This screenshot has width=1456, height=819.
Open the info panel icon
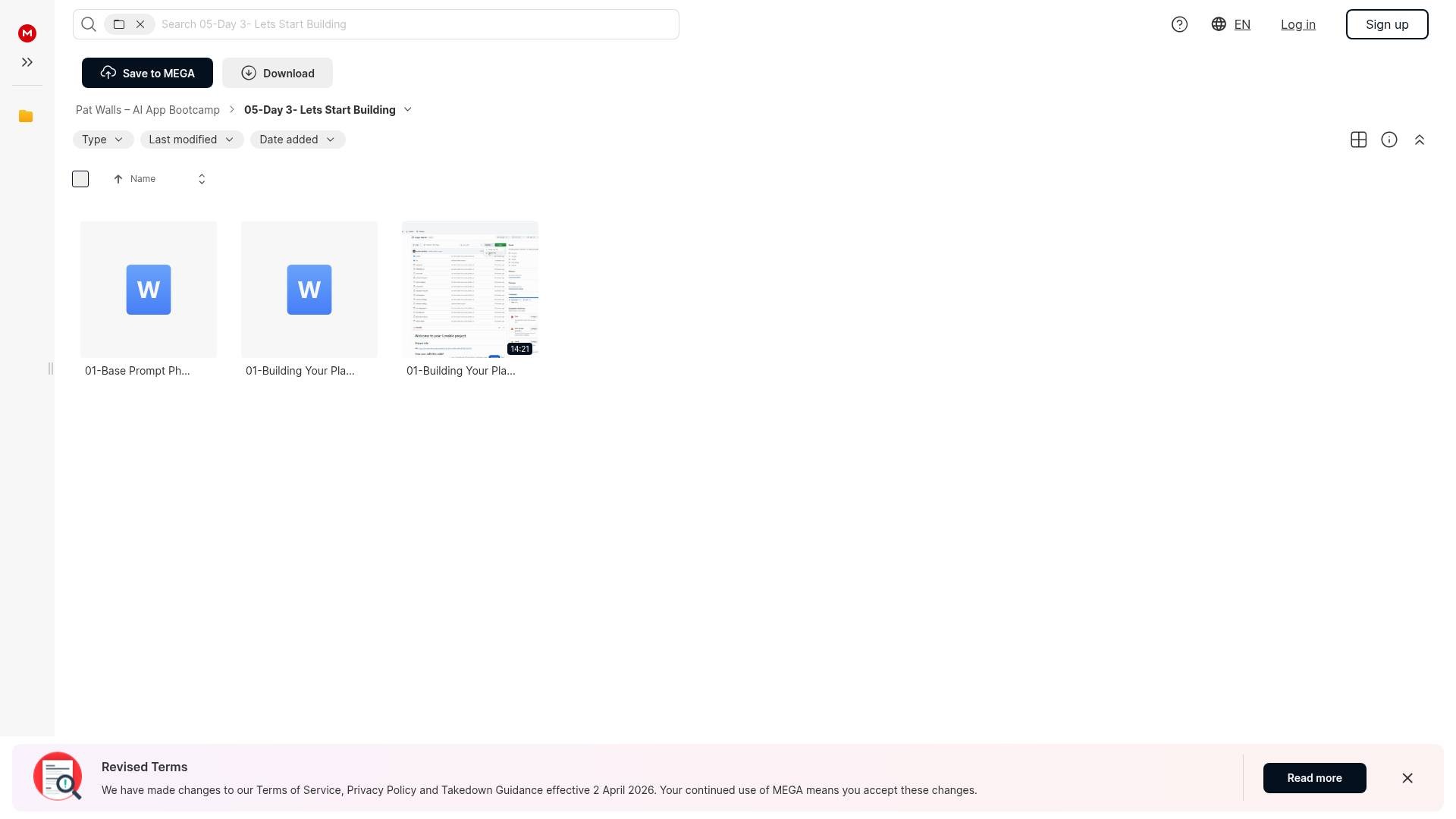tap(1389, 140)
